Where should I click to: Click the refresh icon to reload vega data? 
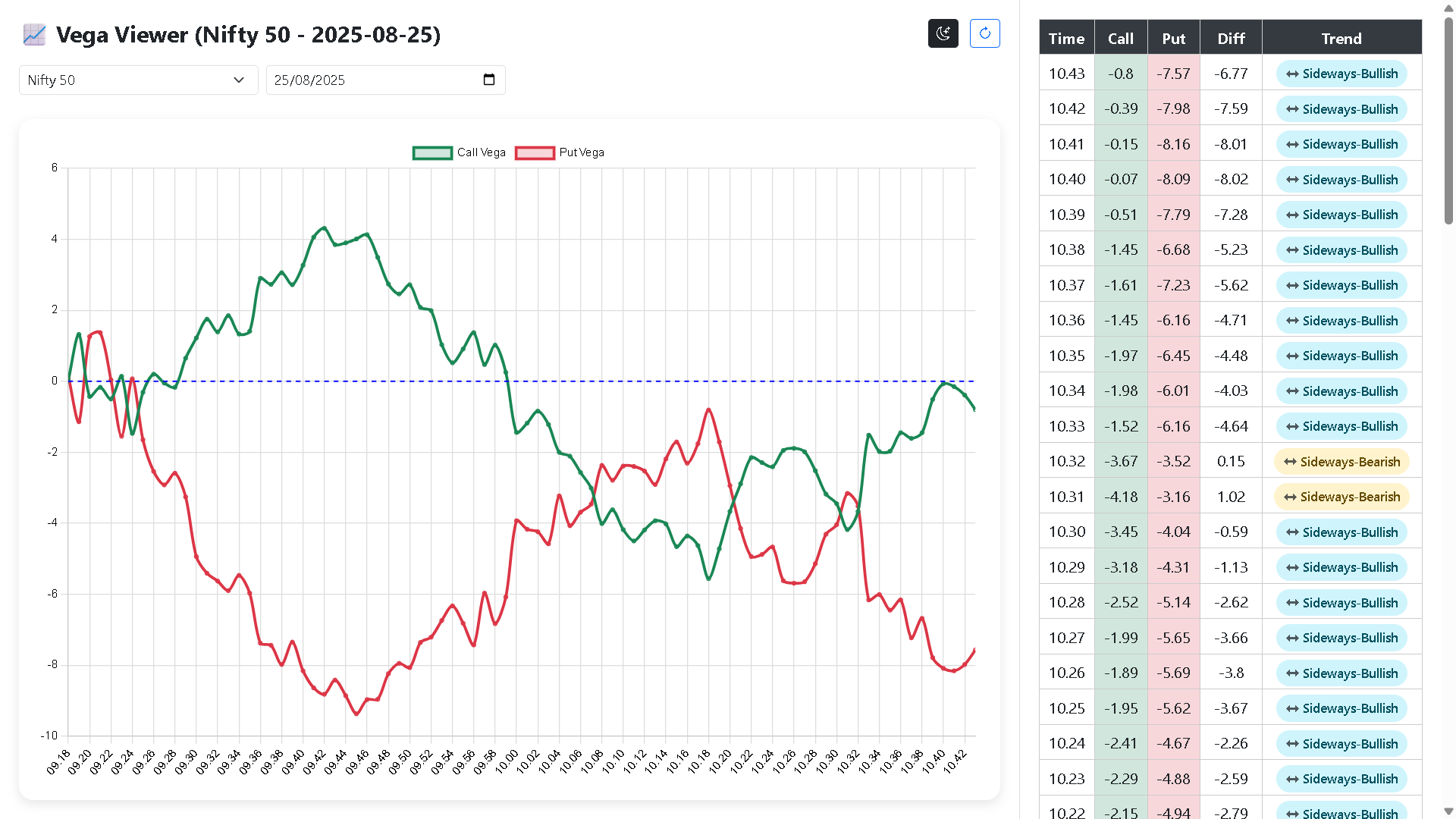984,33
